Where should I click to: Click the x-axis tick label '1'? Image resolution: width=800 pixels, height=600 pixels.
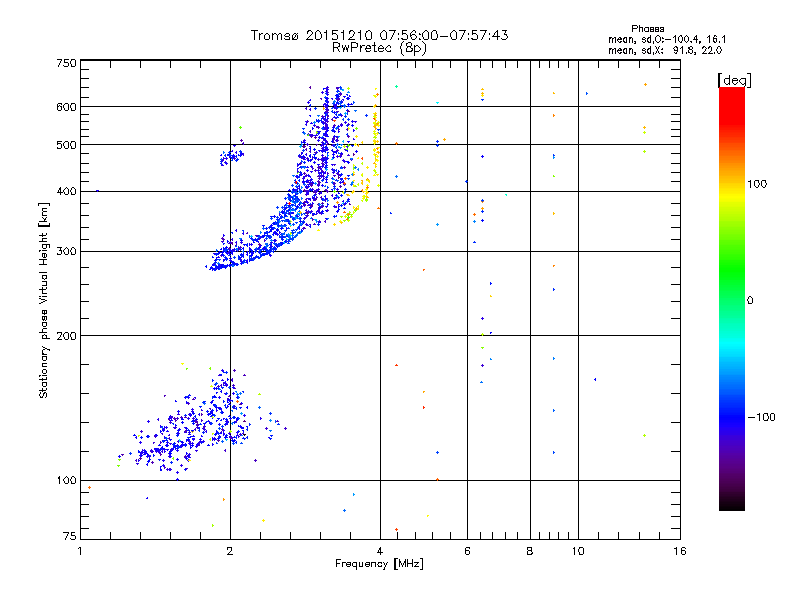[x=80, y=551]
